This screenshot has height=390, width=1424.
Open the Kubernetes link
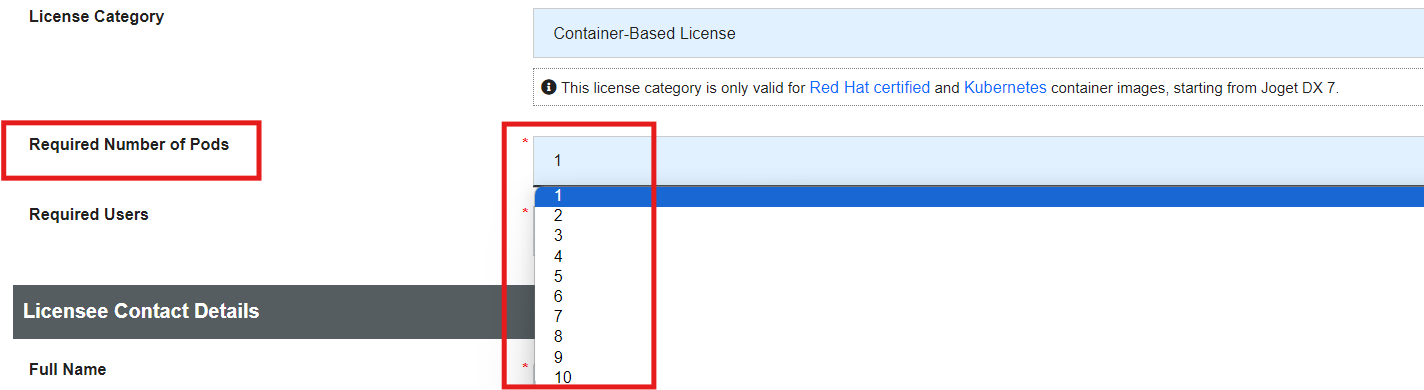1005,88
